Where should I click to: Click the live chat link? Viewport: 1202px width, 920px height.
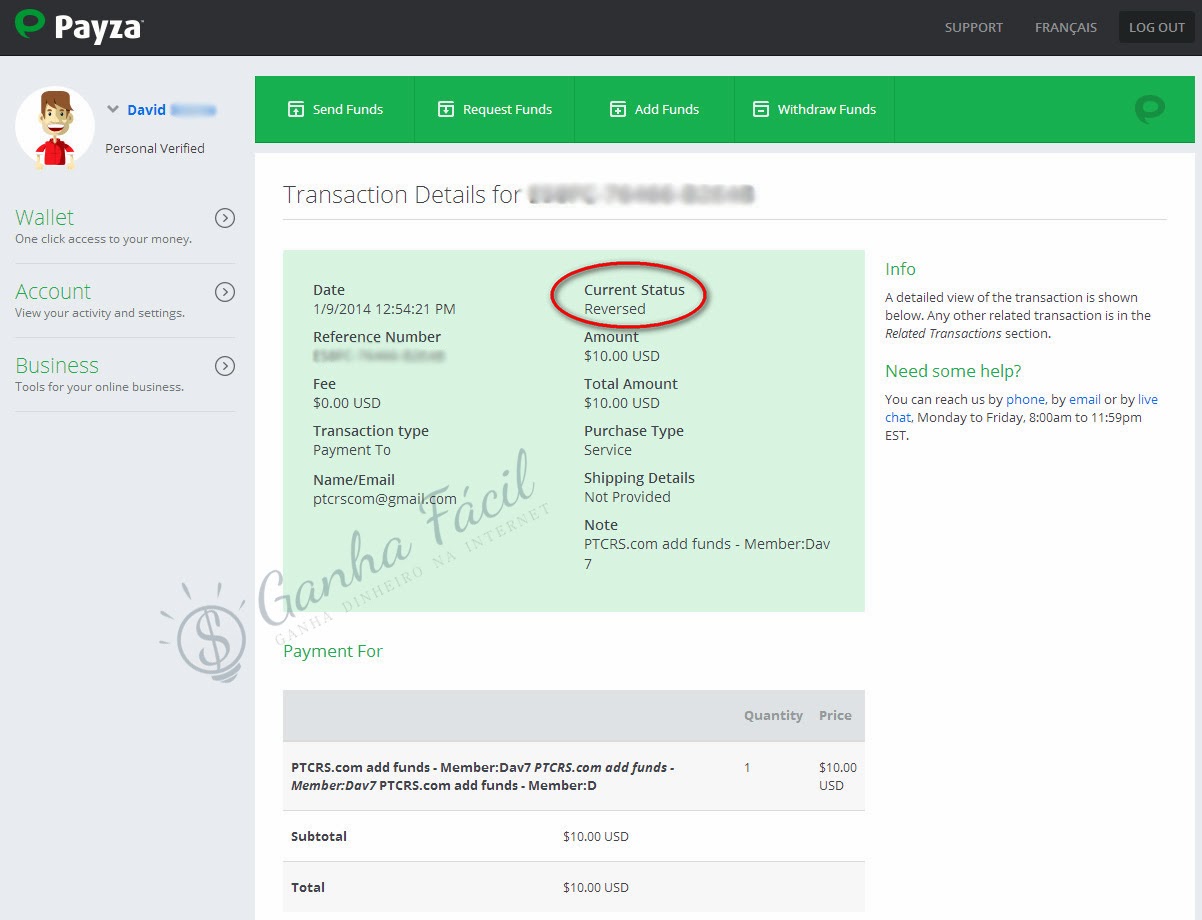click(1021, 408)
